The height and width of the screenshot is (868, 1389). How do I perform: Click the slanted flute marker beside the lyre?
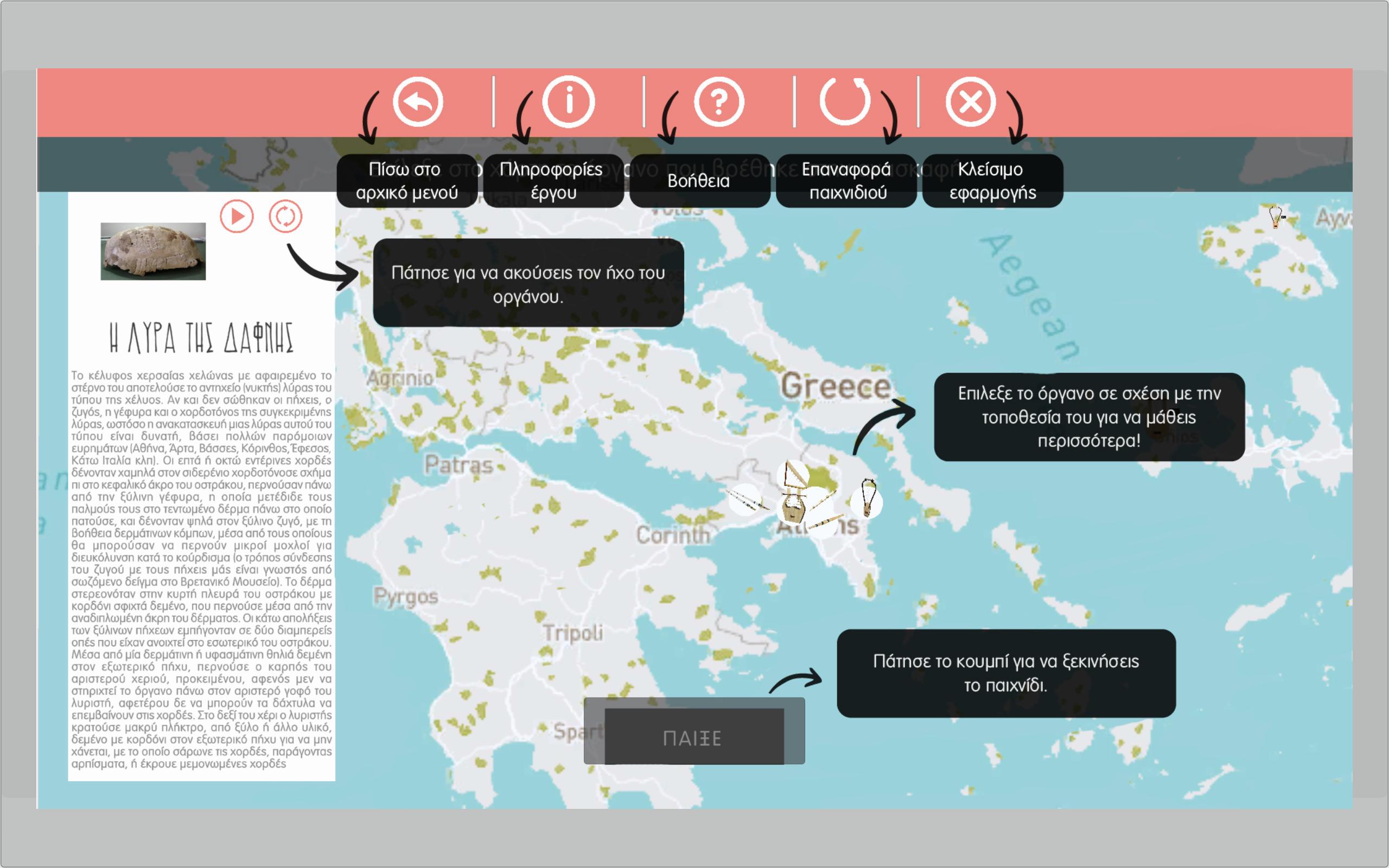(x=823, y=501)
